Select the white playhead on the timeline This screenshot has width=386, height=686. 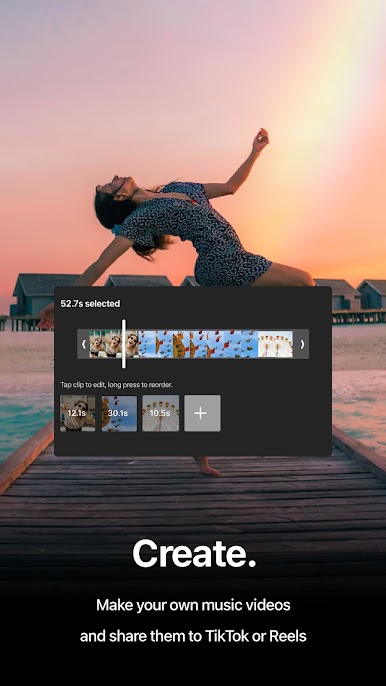[x=124, y=343]
